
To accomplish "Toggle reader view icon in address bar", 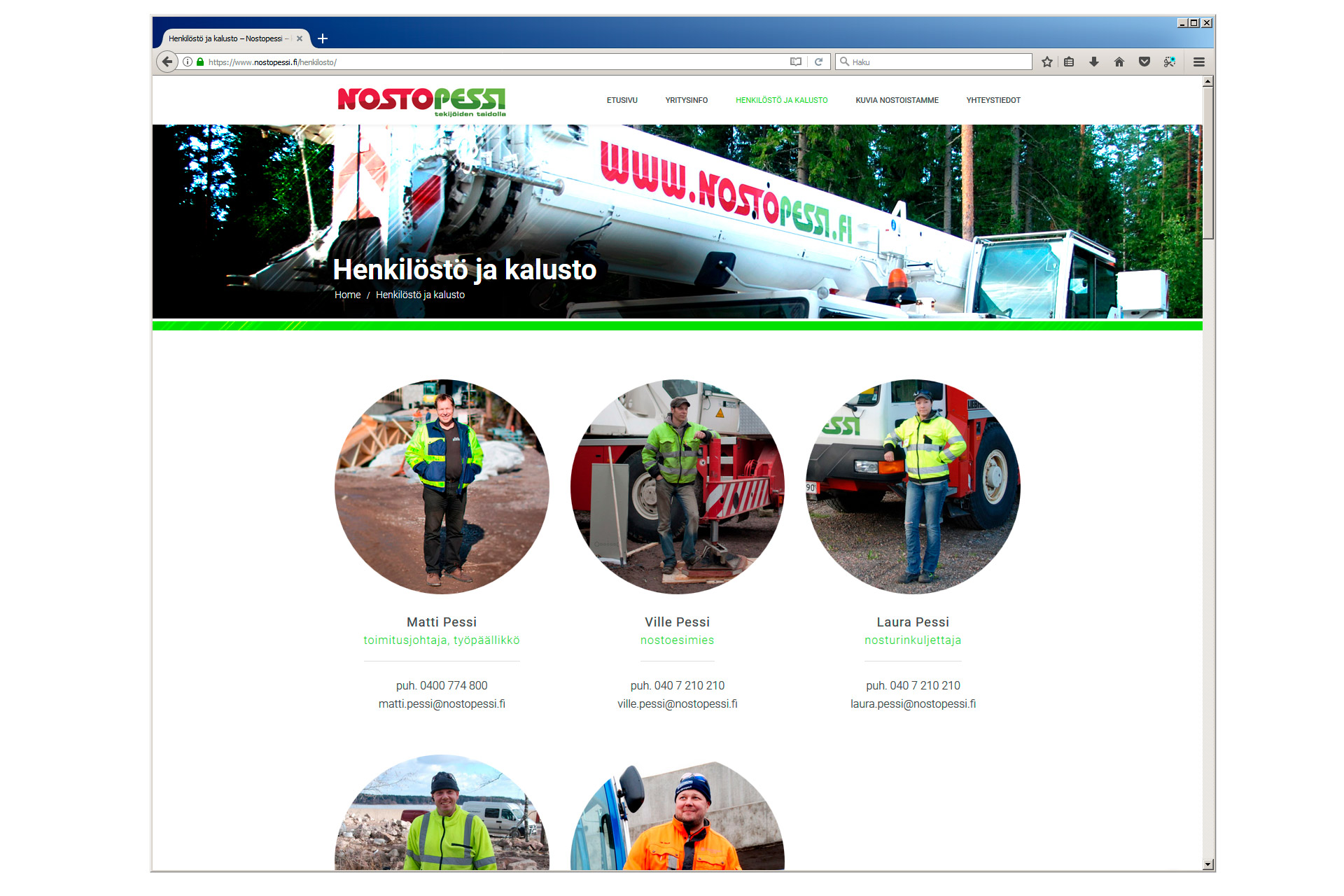I will pyautogui.click(x=796, y=62).
